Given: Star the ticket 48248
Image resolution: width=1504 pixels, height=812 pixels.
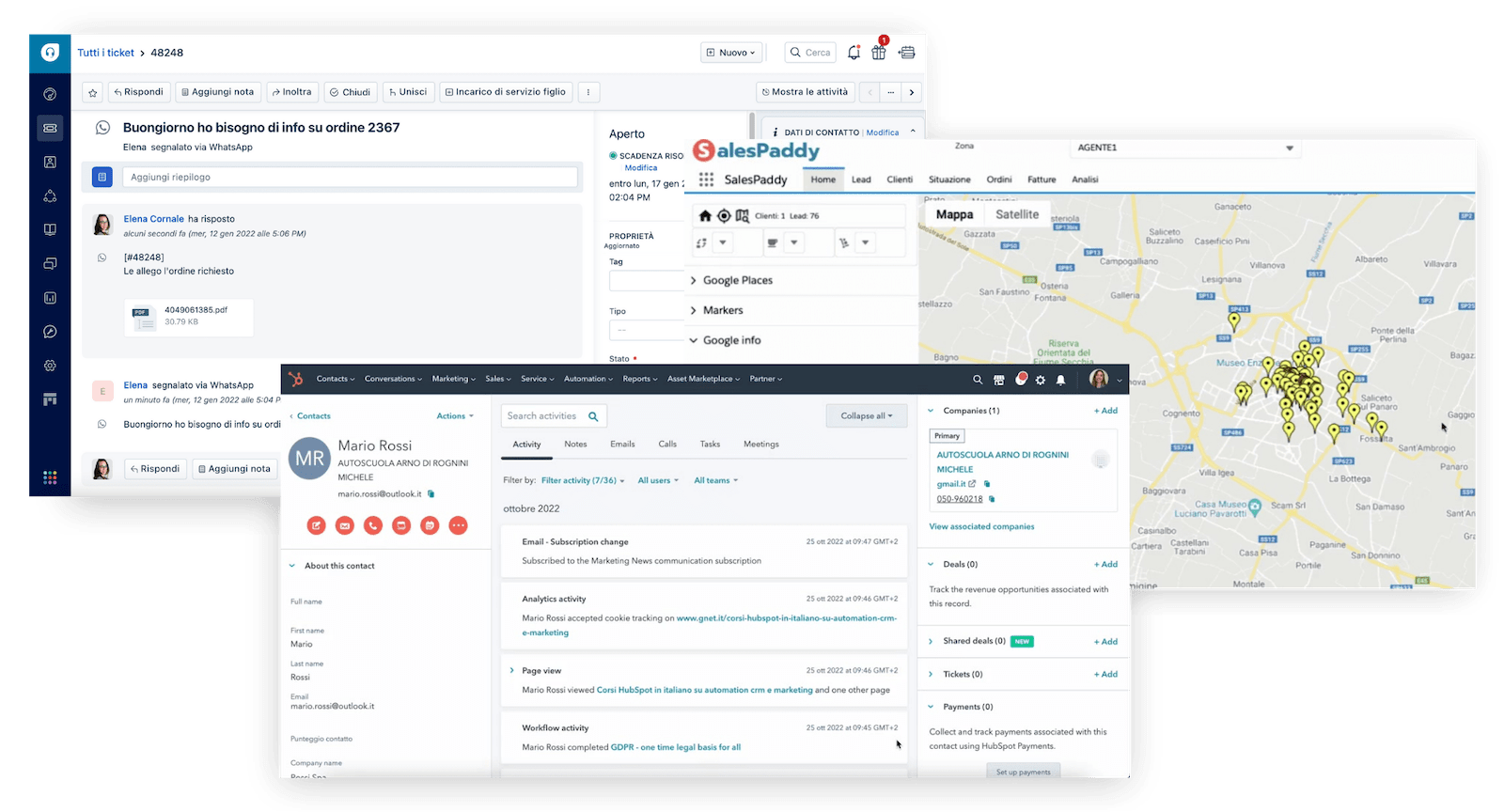Looking at the screenshot, I should point(92,92).
